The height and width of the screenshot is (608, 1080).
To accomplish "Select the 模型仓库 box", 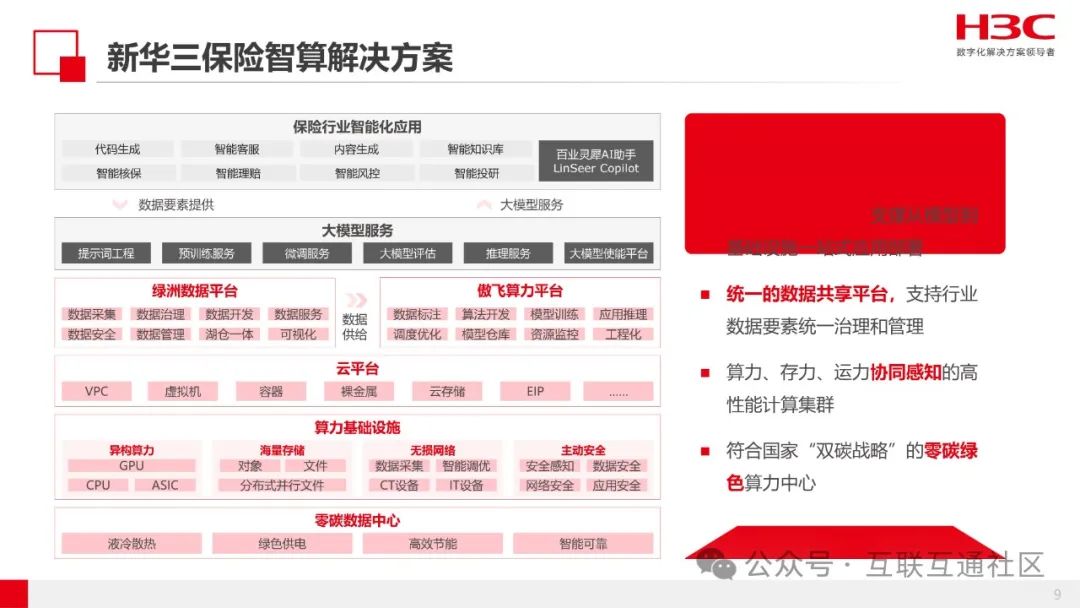I will pyautogui.click(x=486, y=334).
